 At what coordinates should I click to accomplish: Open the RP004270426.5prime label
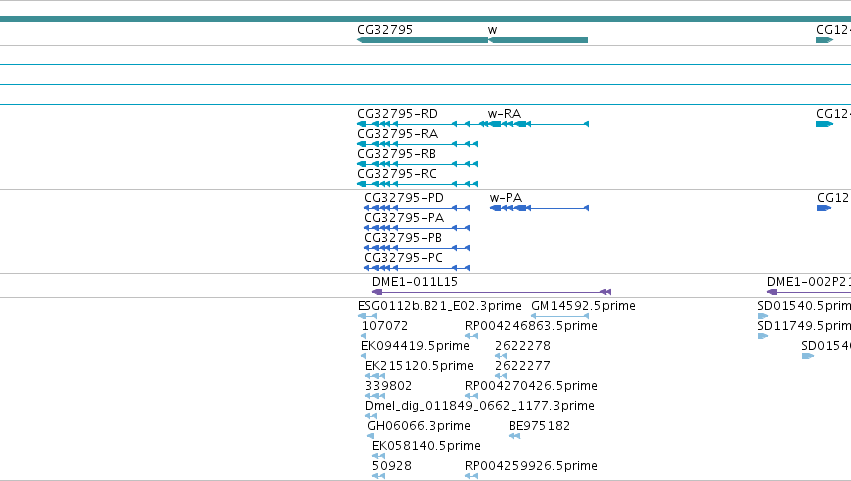(531, 387)
